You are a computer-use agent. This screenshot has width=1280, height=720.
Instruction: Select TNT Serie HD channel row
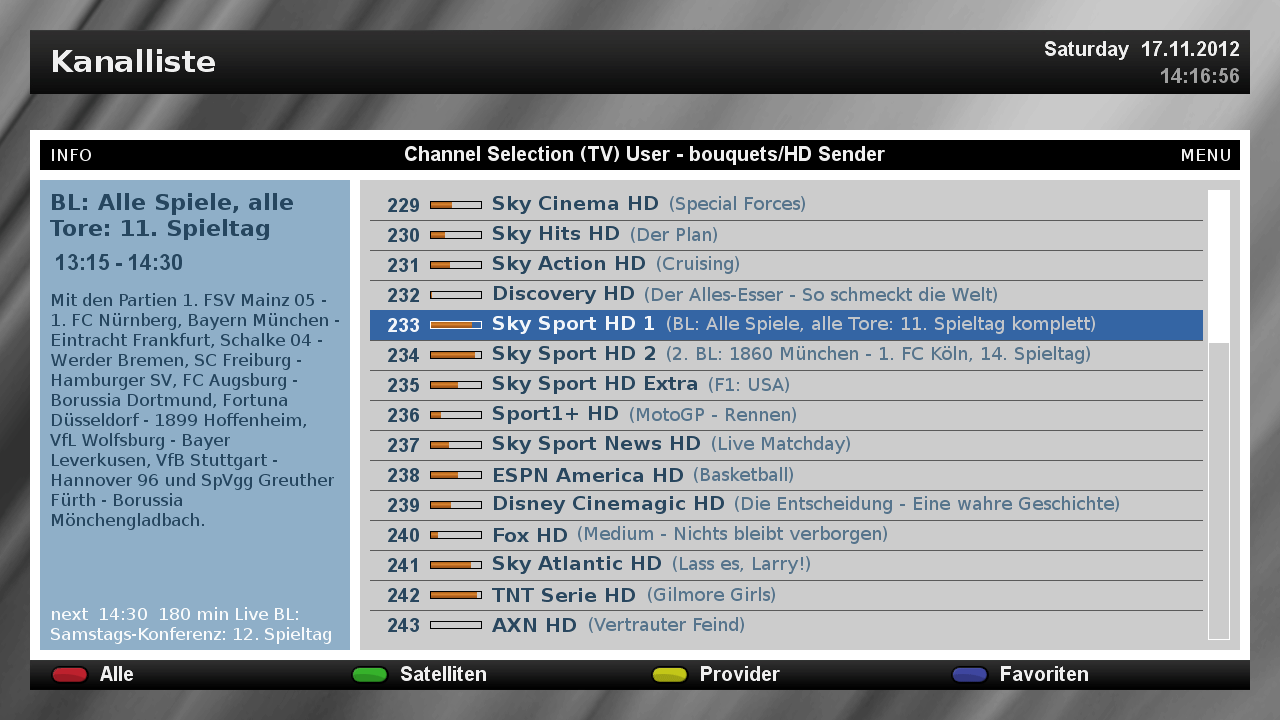click(564, 595)
